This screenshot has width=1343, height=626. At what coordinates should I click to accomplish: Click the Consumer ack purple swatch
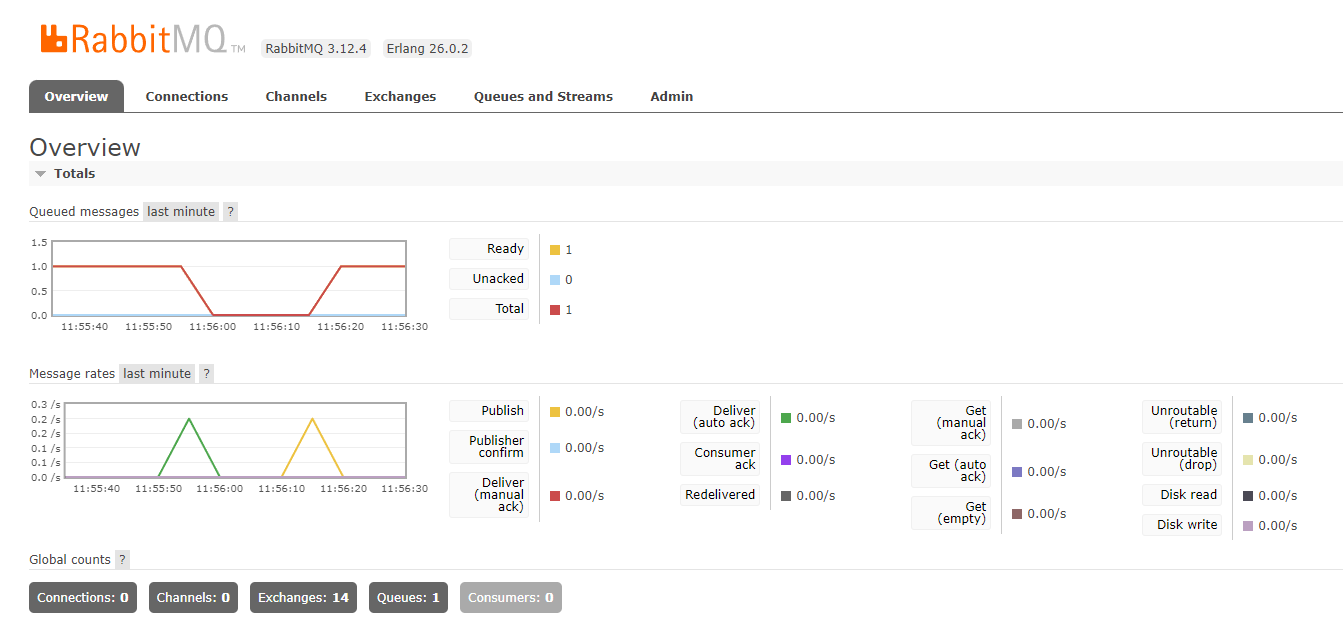click(786, 460)
